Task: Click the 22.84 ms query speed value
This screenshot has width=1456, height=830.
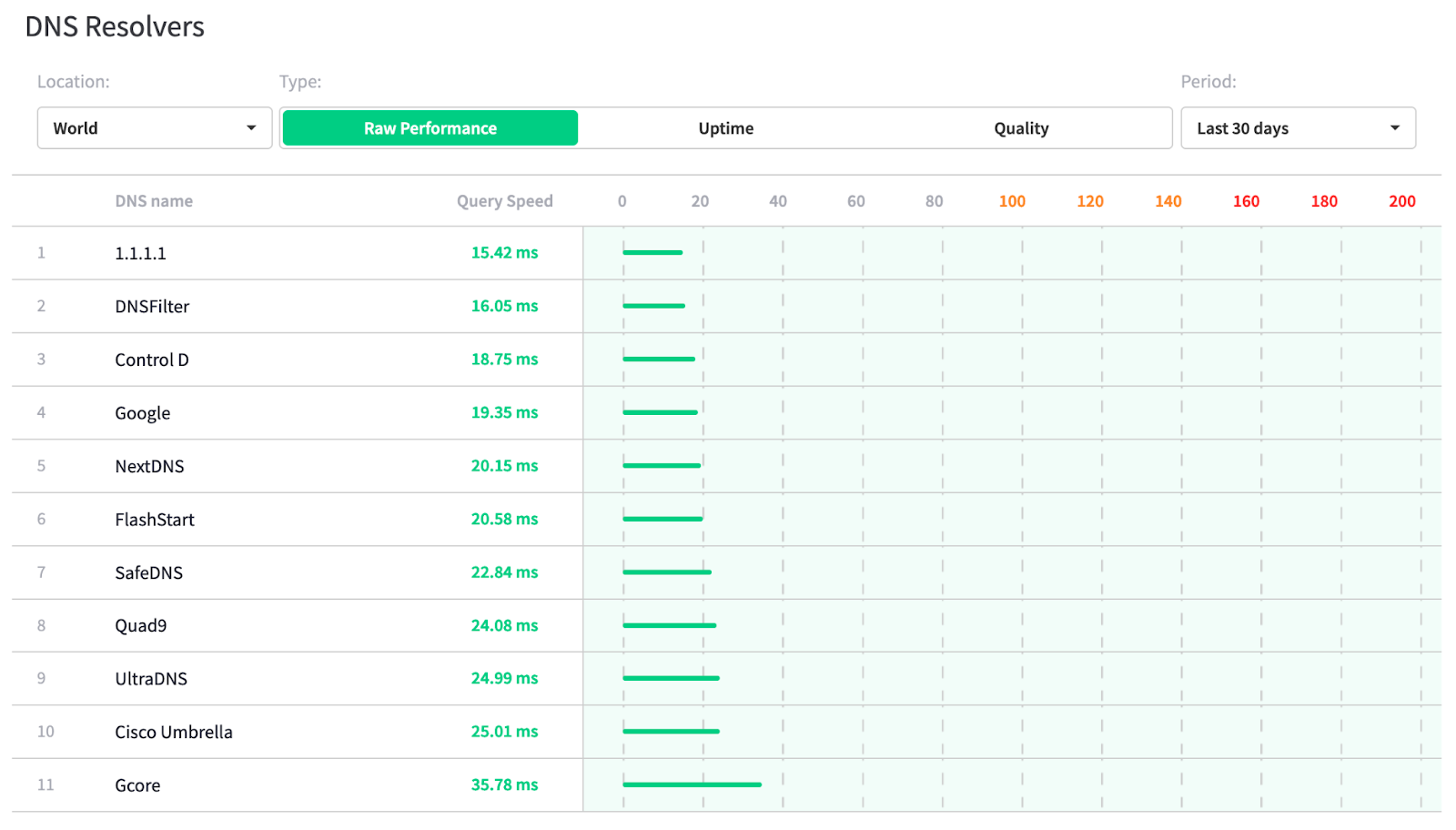Action: [x=504, y=572]
